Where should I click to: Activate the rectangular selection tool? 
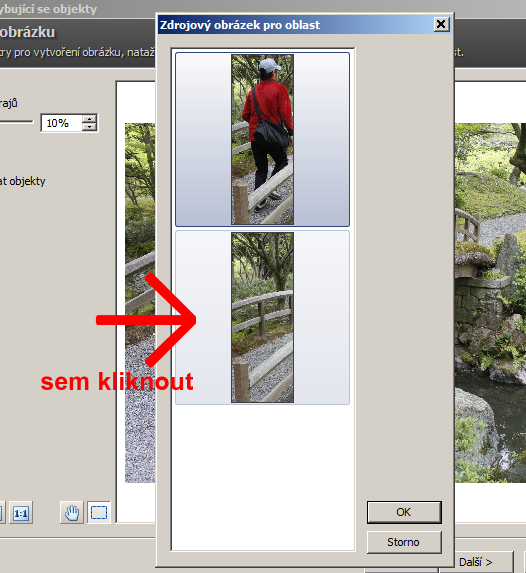(x=99, y=512)
